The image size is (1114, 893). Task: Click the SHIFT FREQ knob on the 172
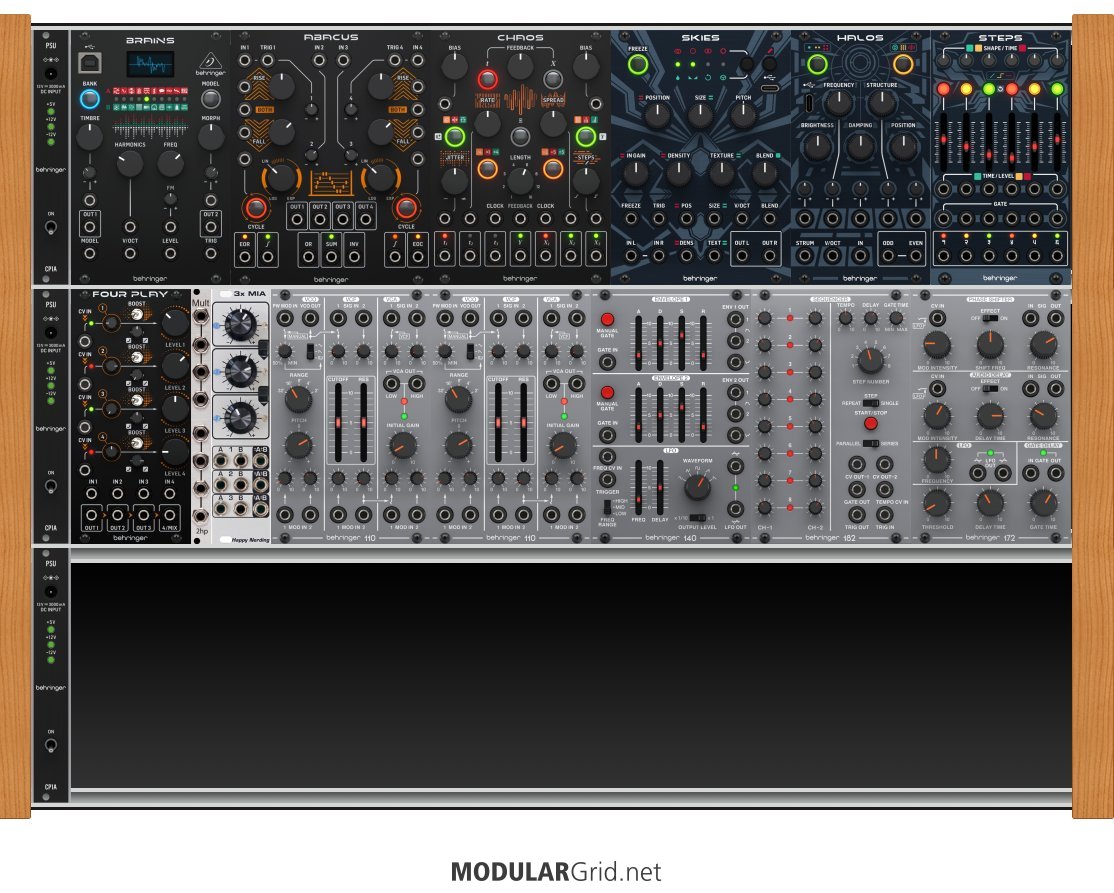point(990,345)
